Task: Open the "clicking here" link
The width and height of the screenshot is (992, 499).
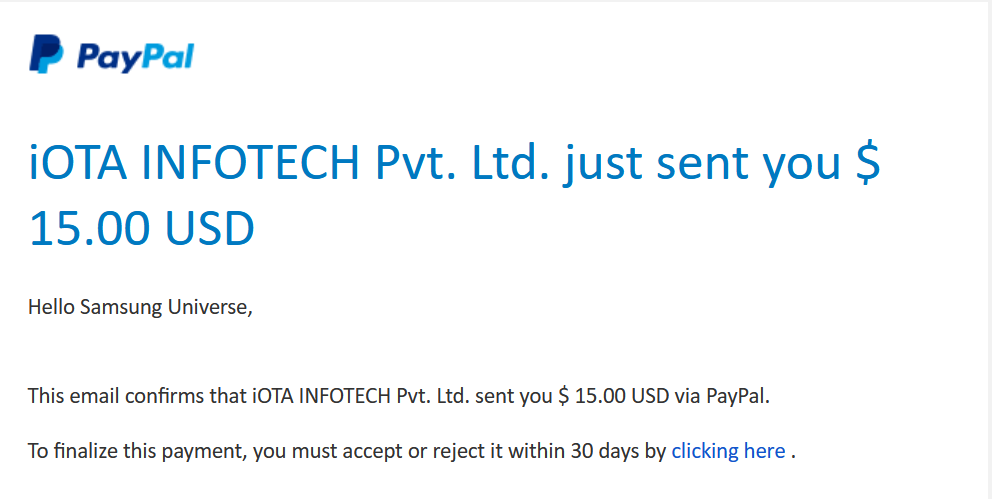Action: point(728,451)
